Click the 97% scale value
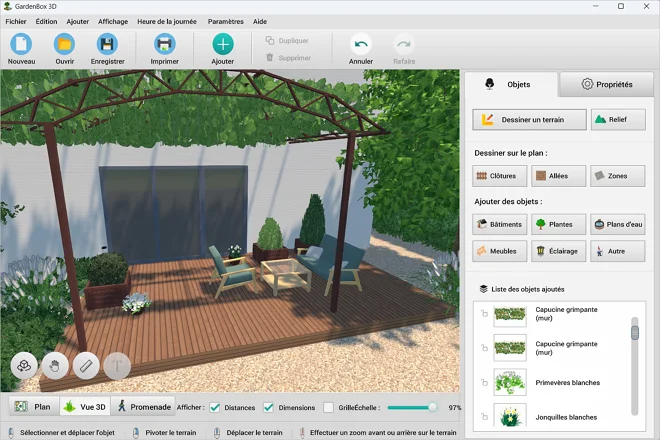Image resolution: width=660 pixels, height=440 pixels. 454,408
